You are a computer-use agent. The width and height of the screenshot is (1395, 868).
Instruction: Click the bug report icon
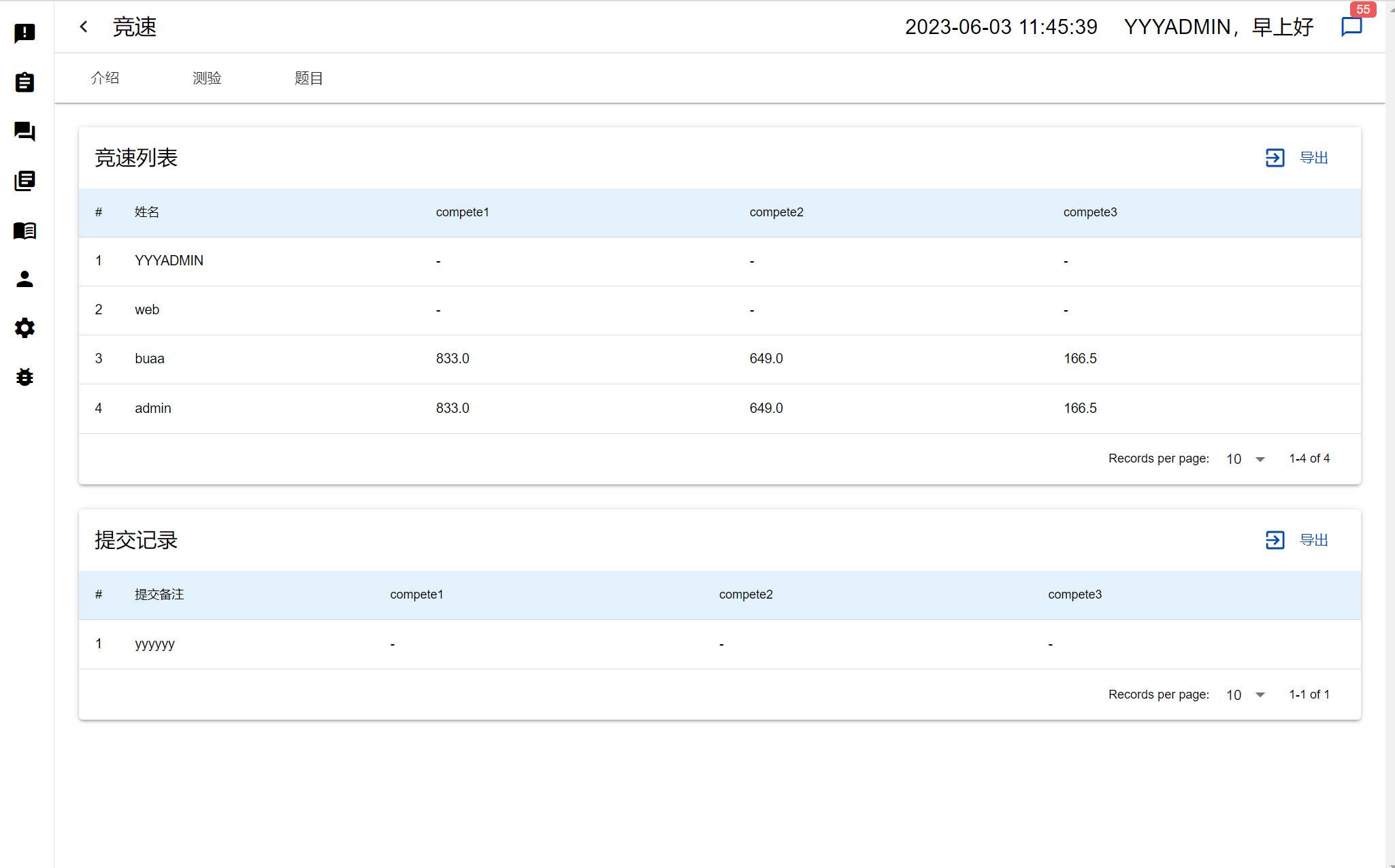[24, 377]
